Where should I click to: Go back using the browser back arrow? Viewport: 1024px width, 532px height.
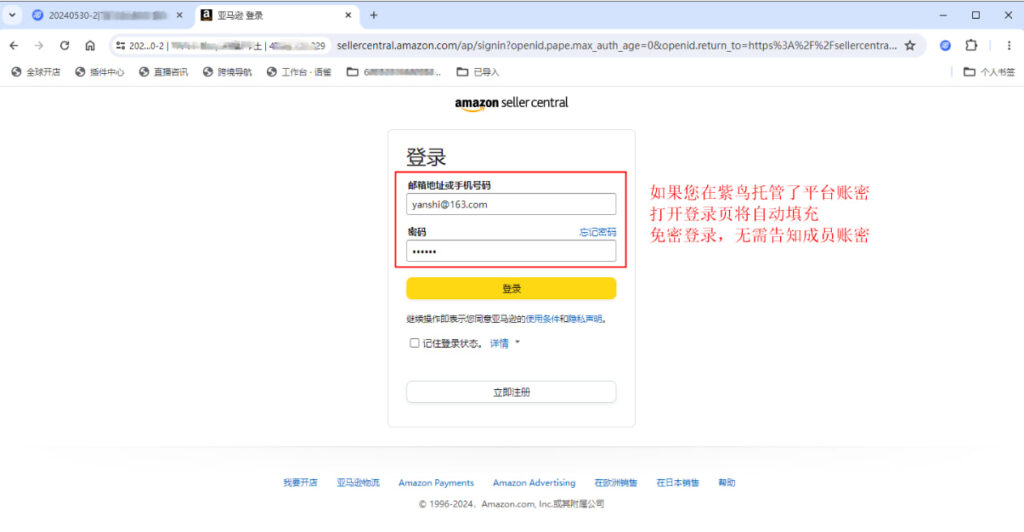[14, 46]
